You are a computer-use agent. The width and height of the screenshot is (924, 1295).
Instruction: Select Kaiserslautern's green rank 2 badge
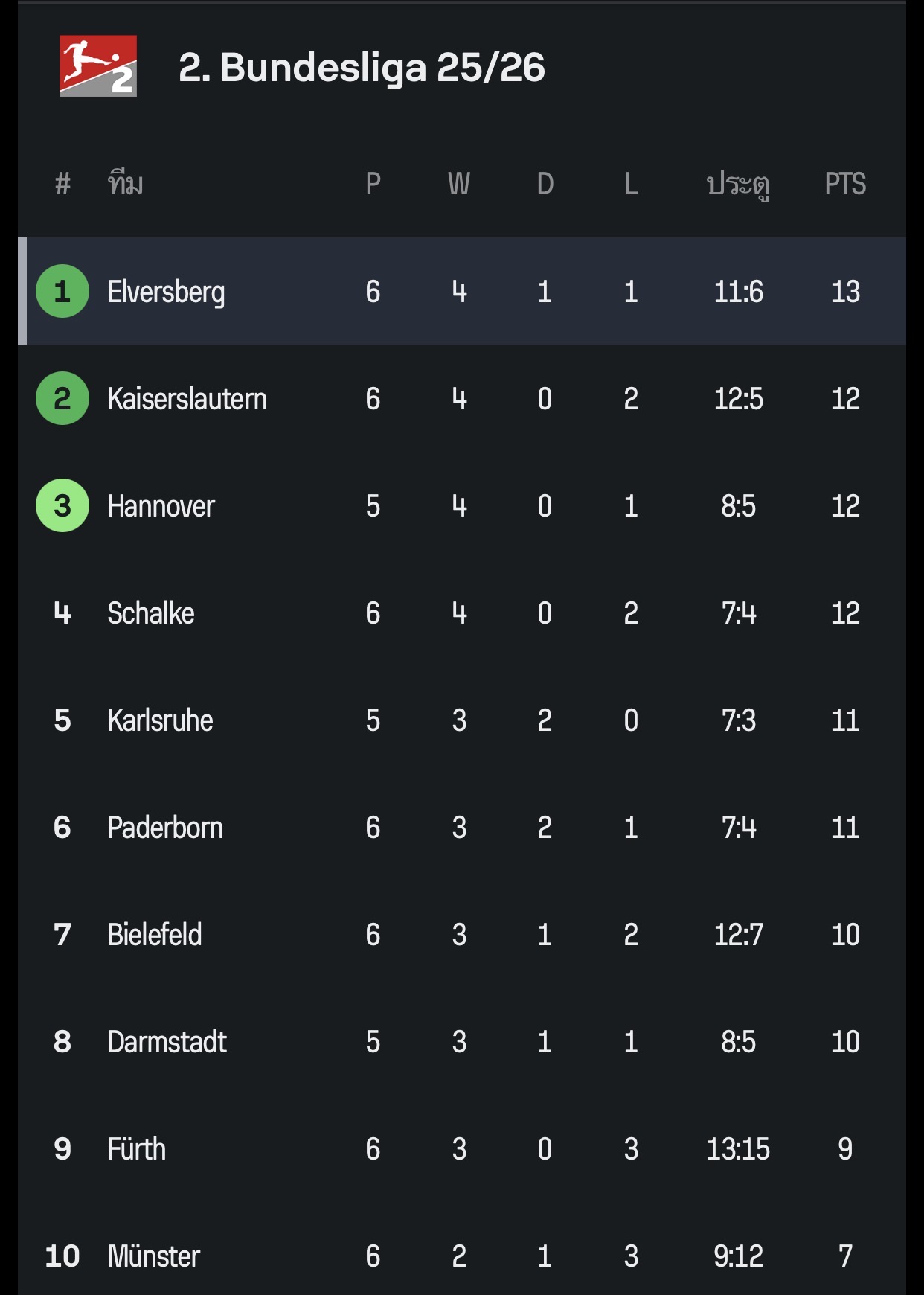[x=62, y=398]
